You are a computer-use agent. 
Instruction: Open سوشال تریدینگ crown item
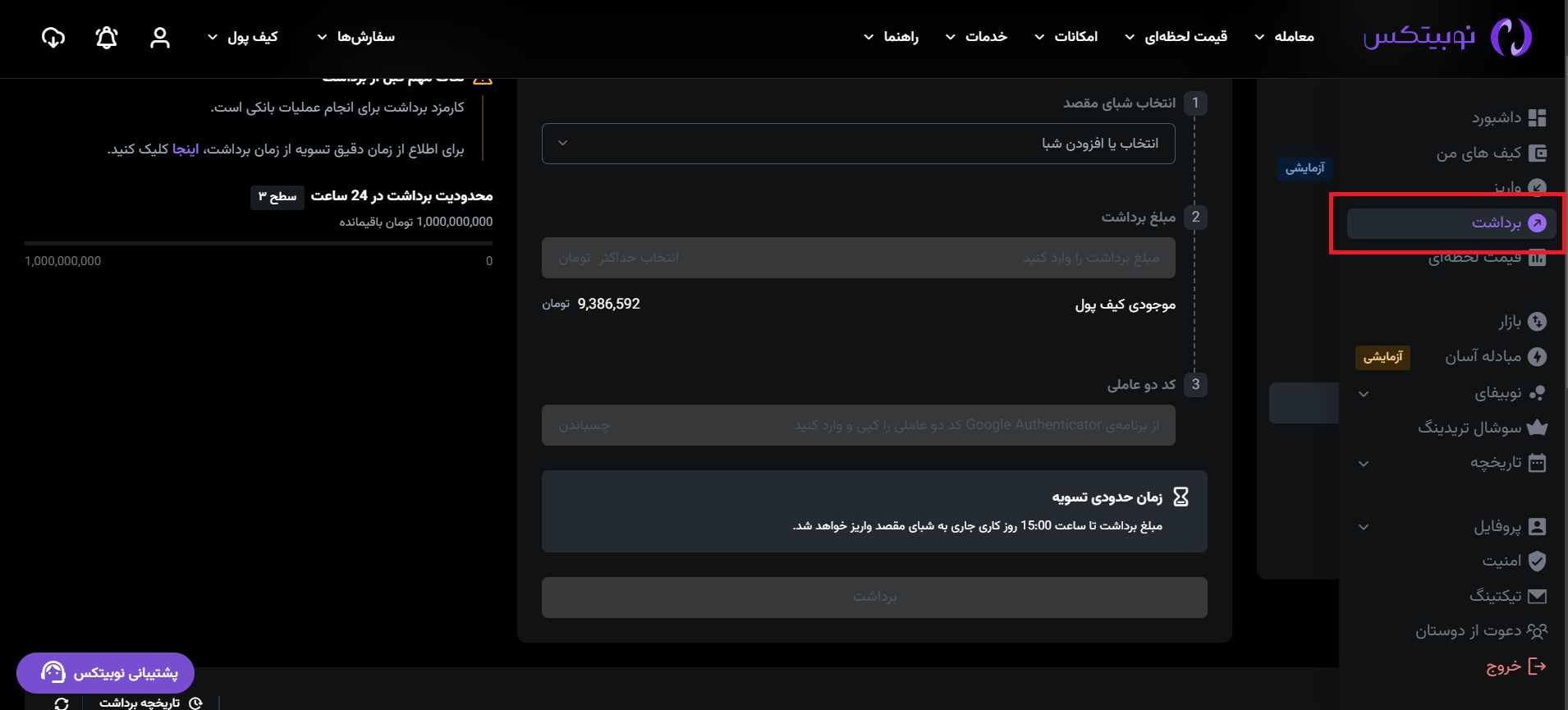coord(1483,428)
